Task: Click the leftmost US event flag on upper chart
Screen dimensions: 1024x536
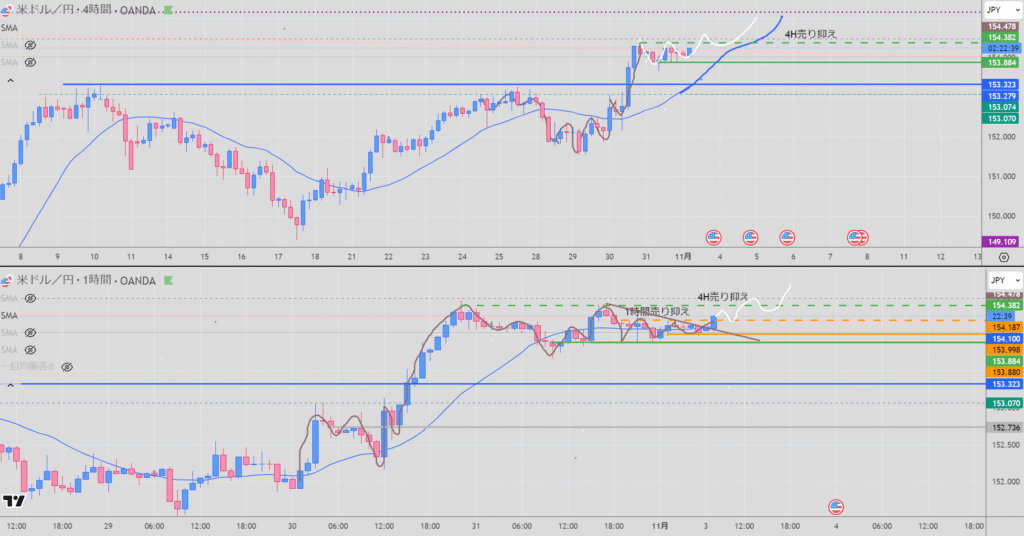Action: click(713, 237)
